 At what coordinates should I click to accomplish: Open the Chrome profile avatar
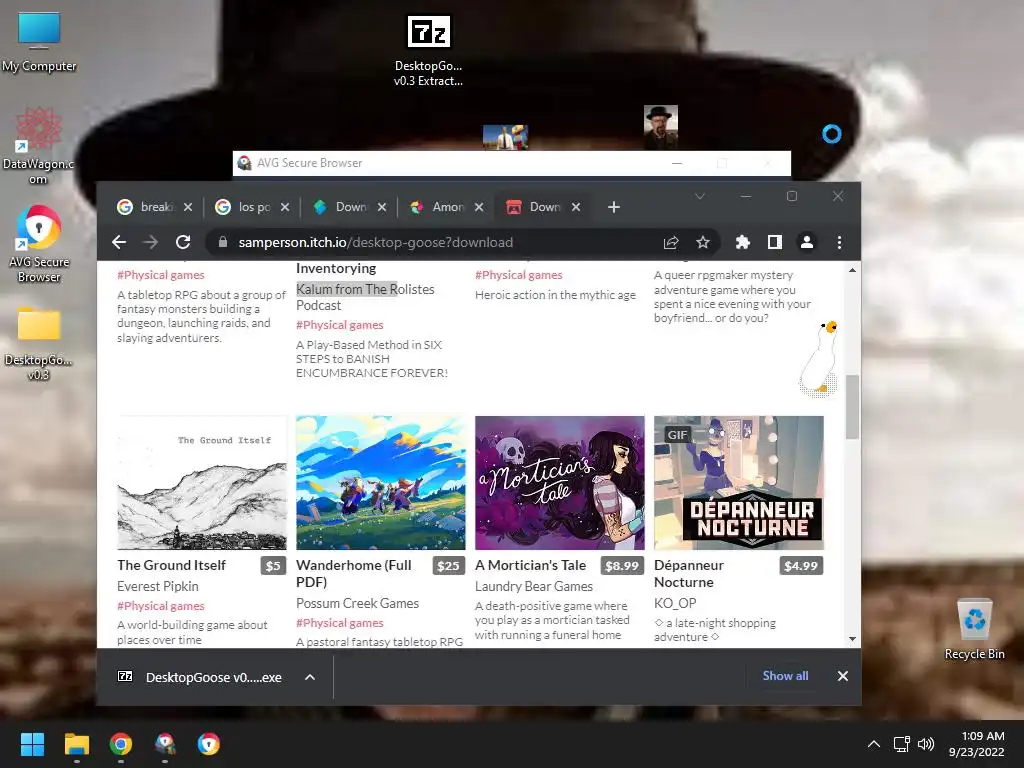pos(807,242)
